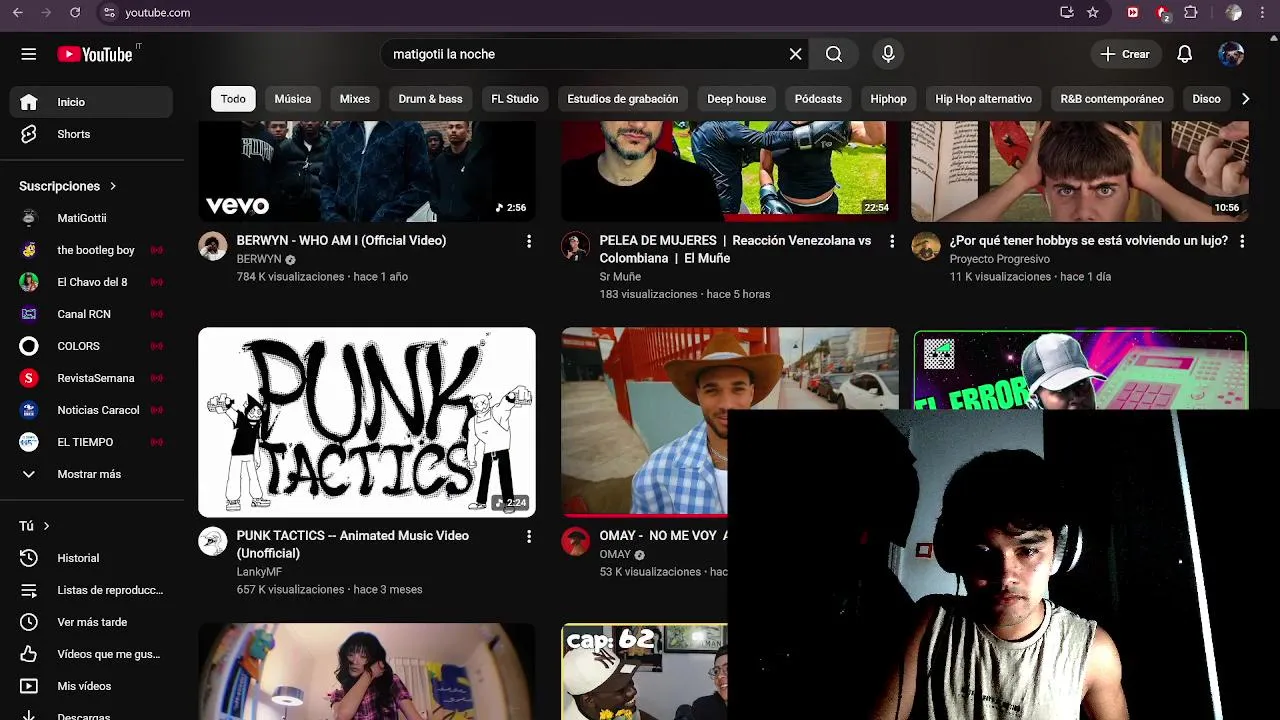
Task: Open the browser three-dot menu
Action: 1264,13
